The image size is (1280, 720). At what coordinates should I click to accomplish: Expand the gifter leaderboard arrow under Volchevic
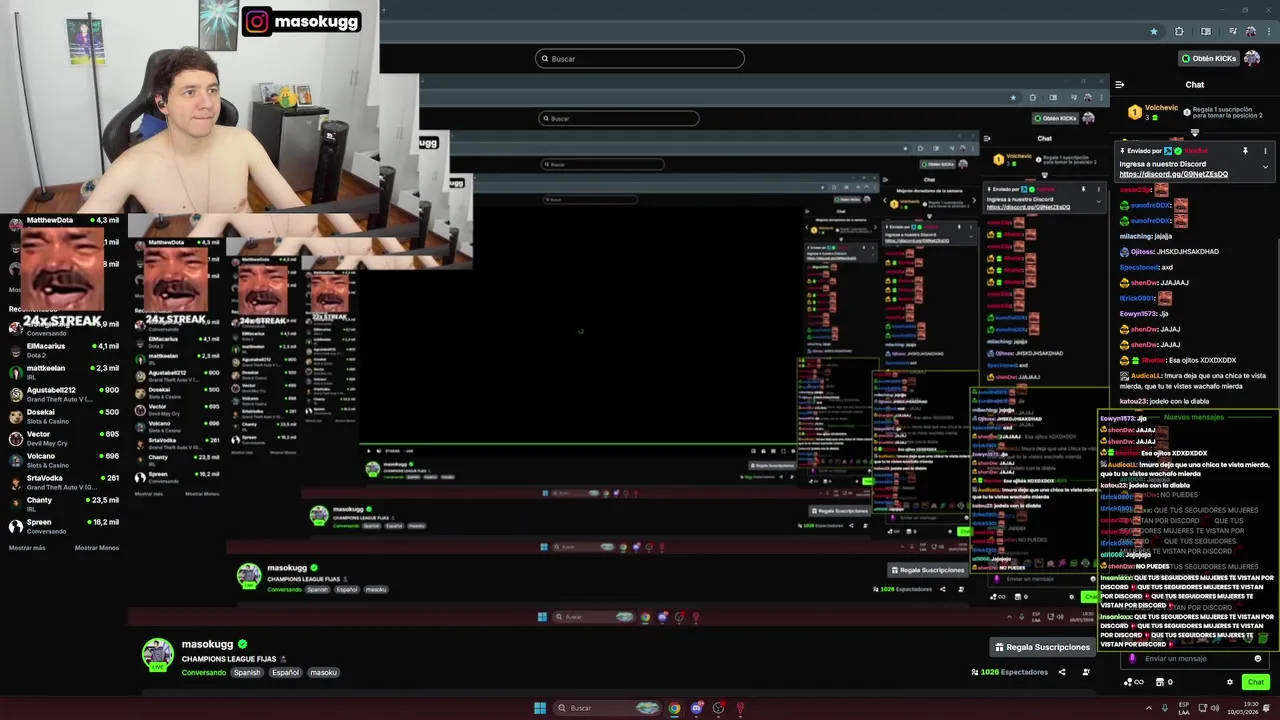pyautogui.click(x=1195, y=131)
